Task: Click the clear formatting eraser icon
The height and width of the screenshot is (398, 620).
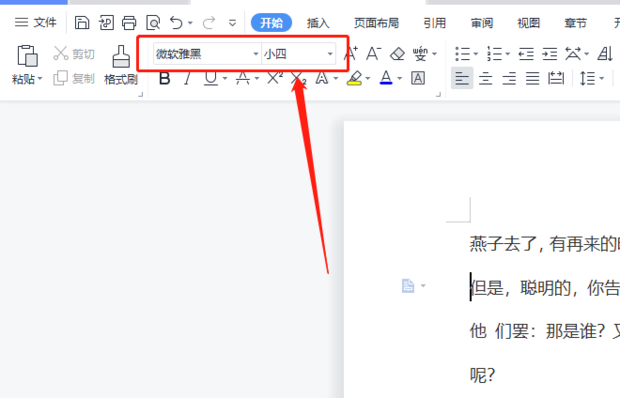Action: pos(397,54)
